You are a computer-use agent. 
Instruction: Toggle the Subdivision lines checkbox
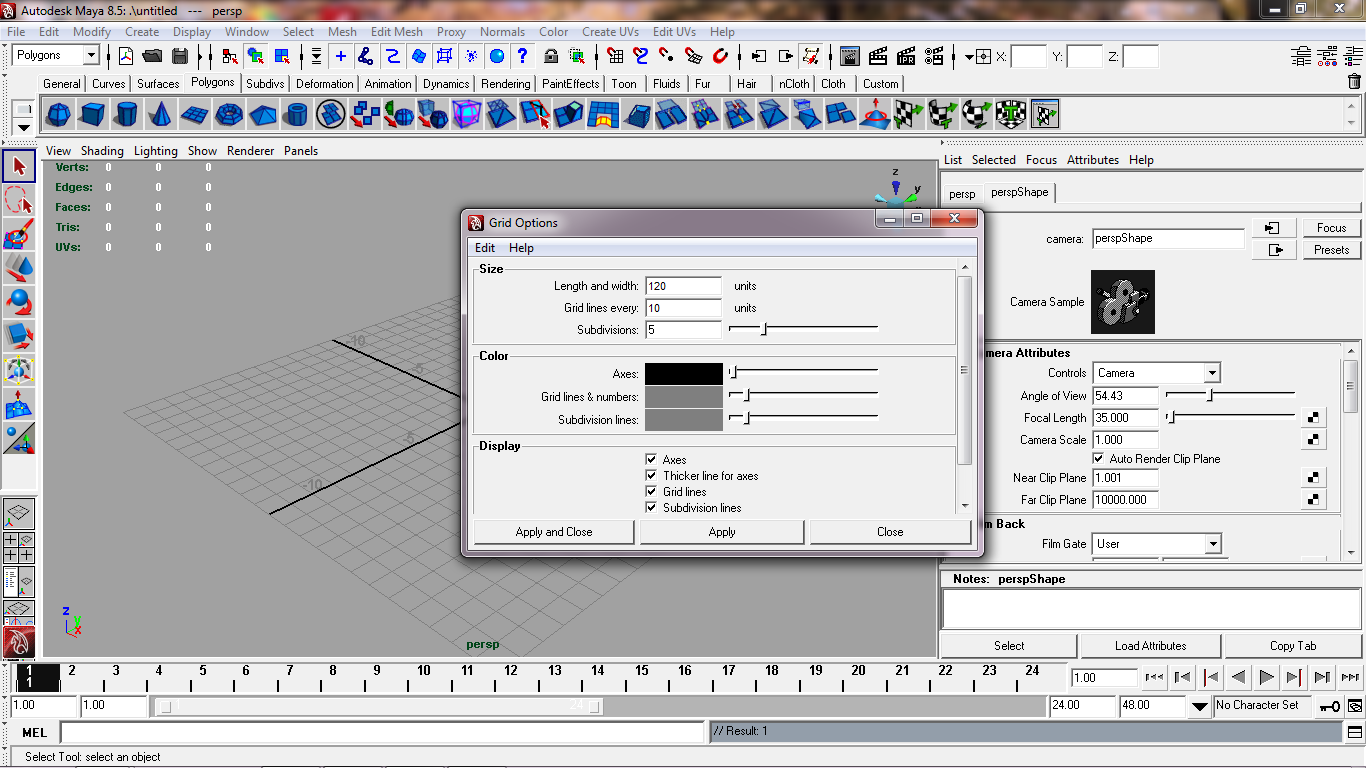[651, 508]
